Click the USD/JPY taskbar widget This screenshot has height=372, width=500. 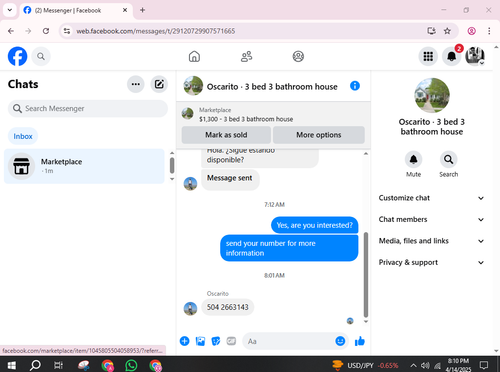[x=366, y=365]
